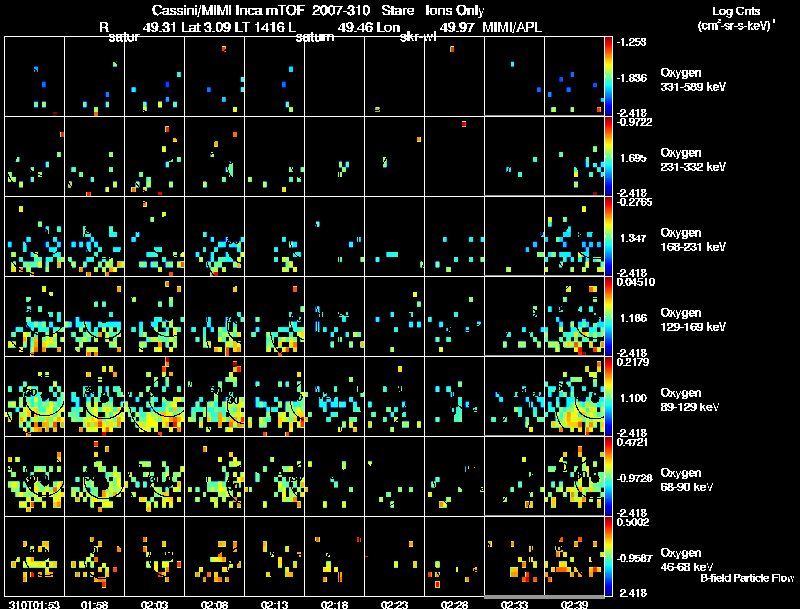Image resolution: width=800 pixels, height=609 pixels.
Task: Click the colorbar beside Oxygen 46-68 keV
Action: point(608,556)
